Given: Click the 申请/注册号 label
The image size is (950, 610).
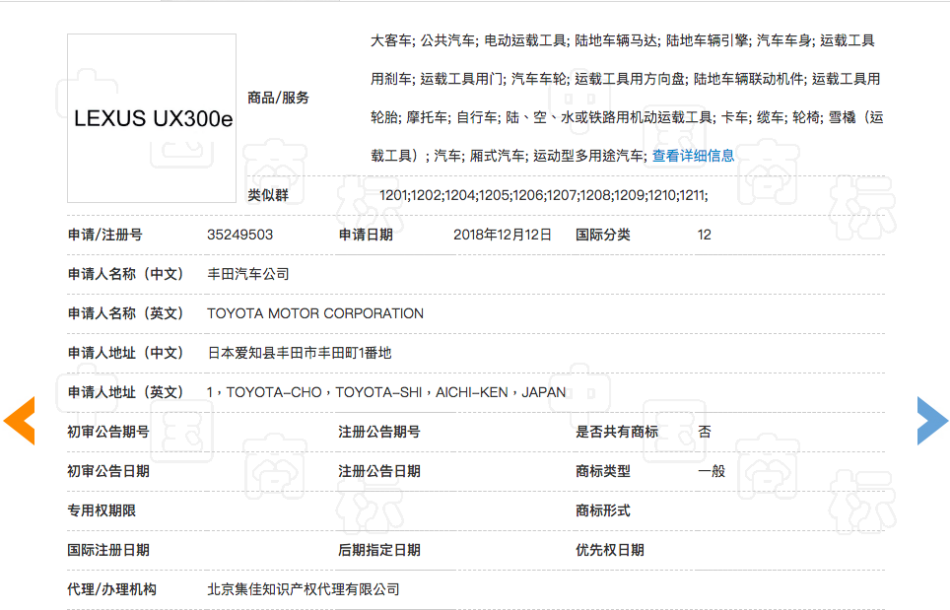Looking at the screenshot, I should [x=105, y=234].
